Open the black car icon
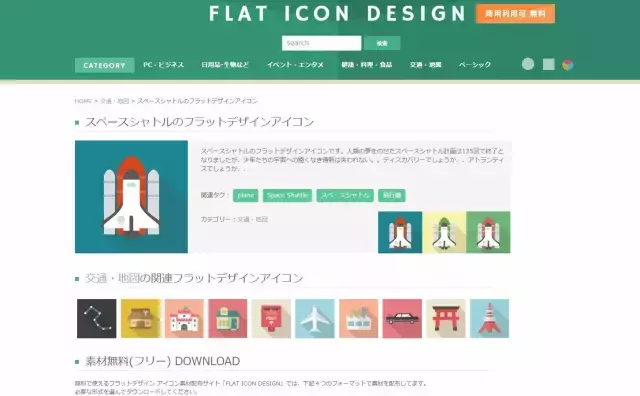This screenshot has height=396, width=640. point(402,318)
